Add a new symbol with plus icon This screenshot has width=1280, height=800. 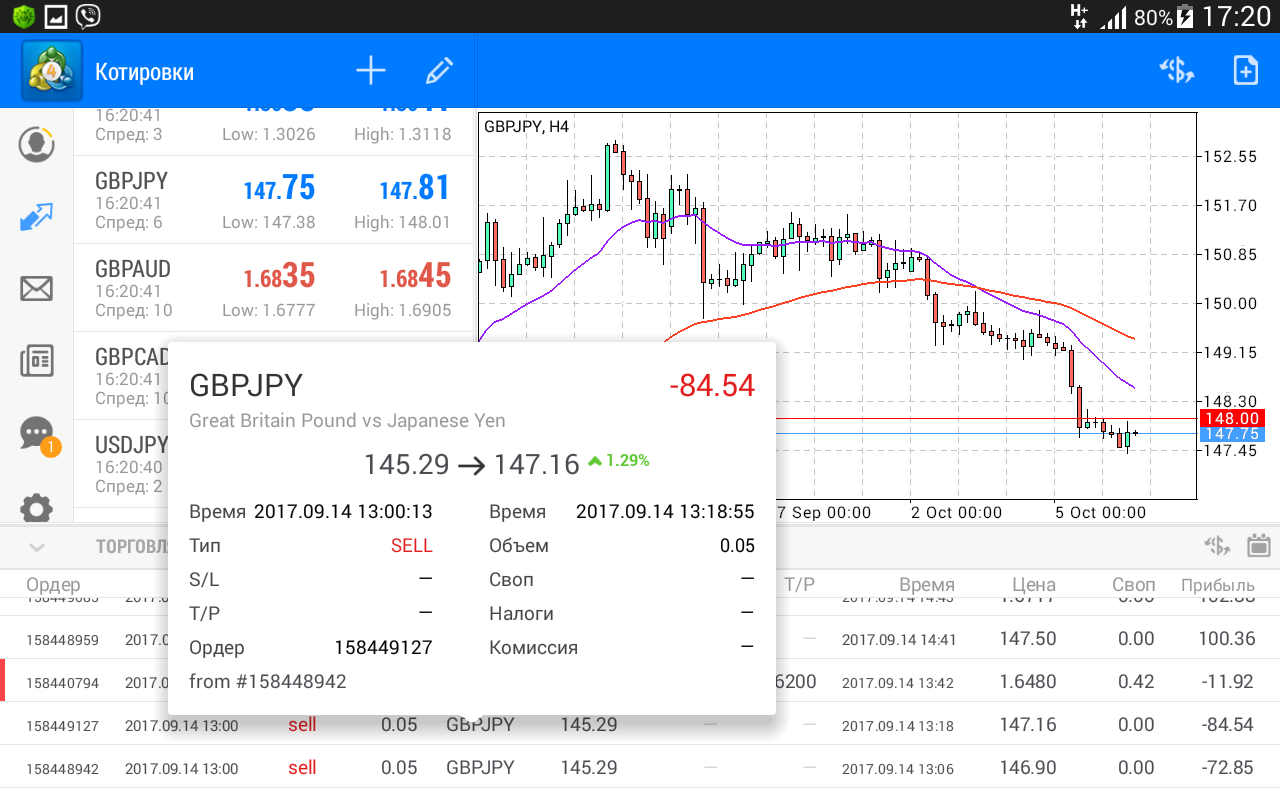[371, 71]
